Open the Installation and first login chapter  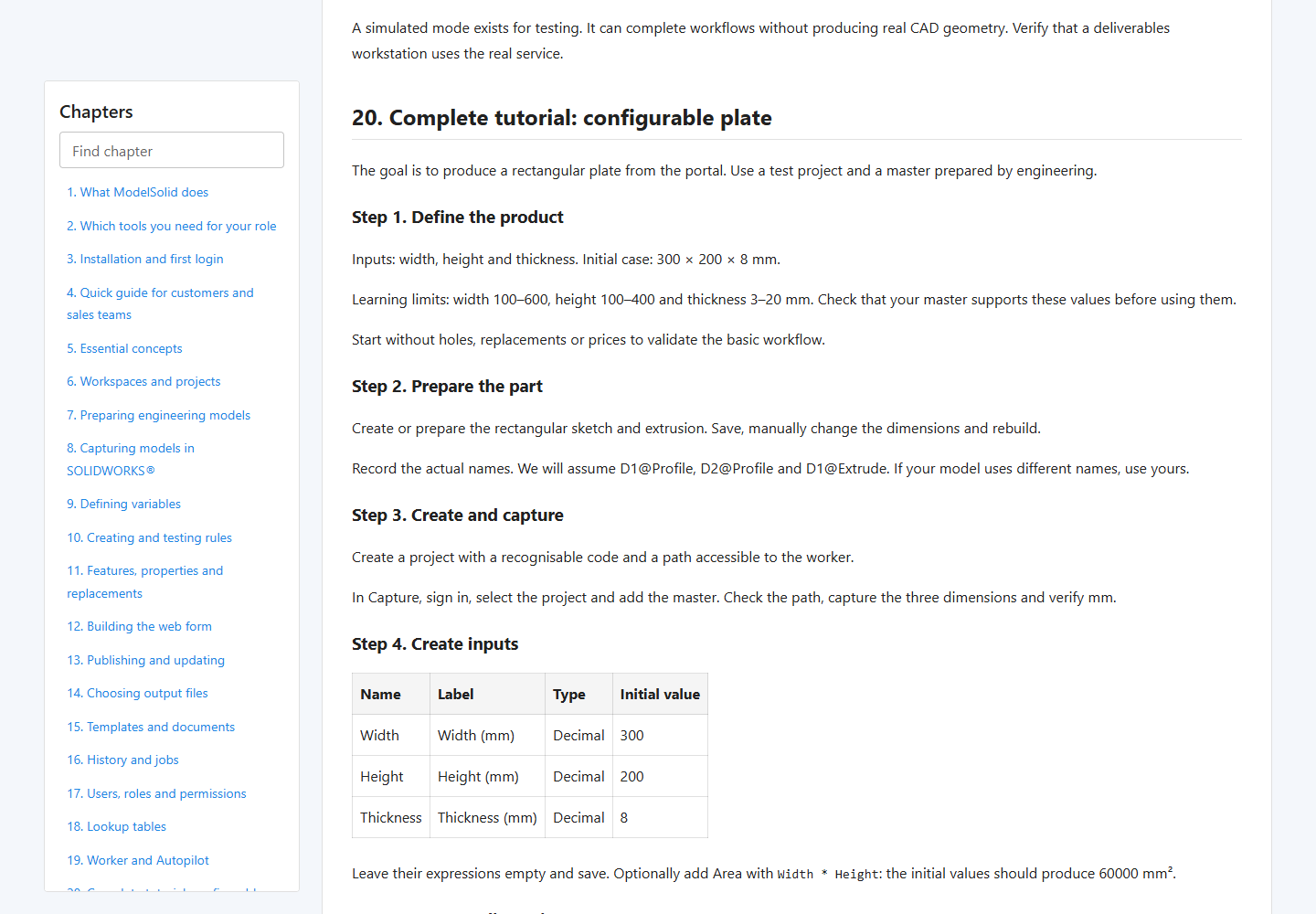click(144, 259)
